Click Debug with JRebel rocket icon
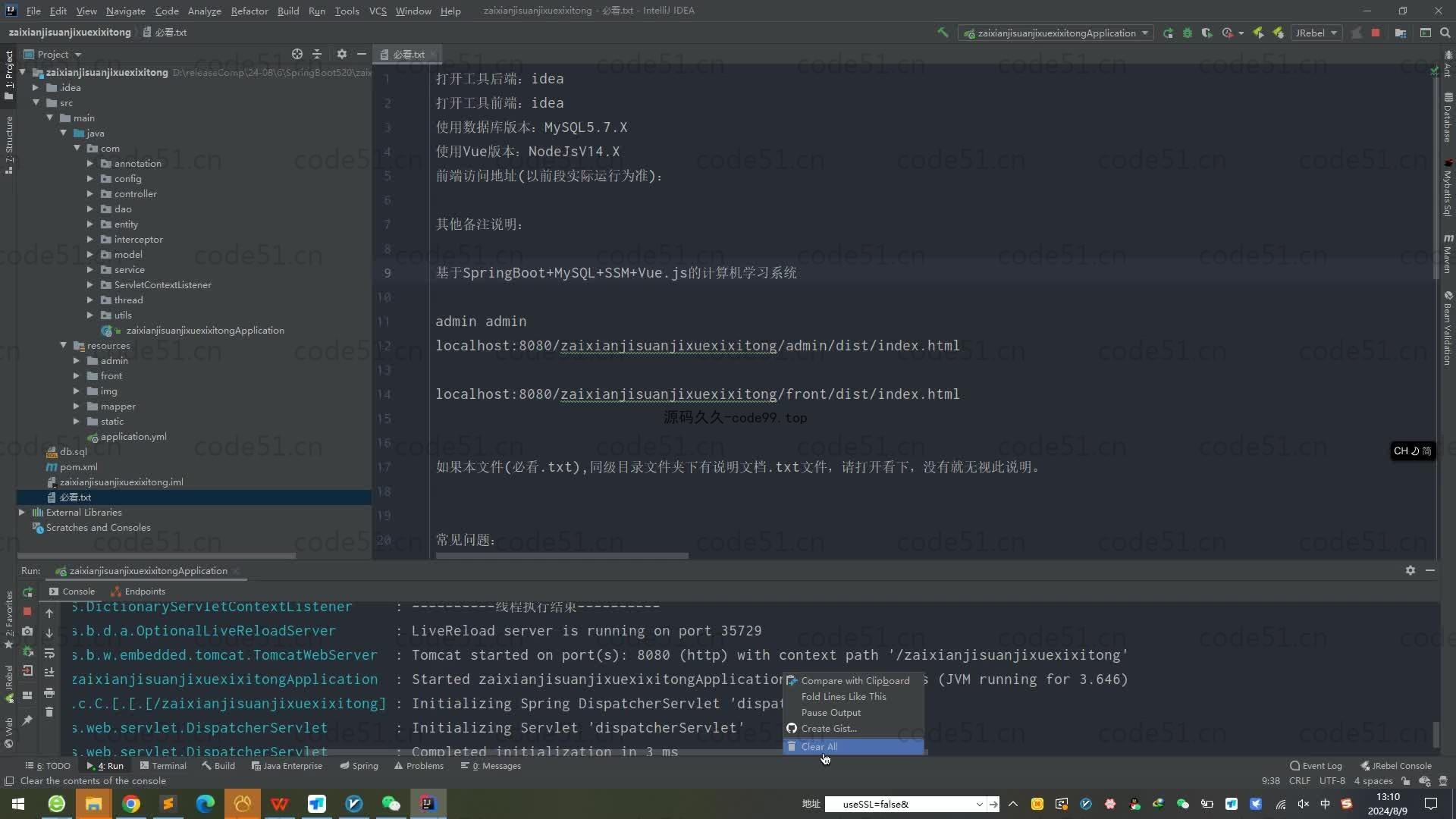This screenshot has width=1456, height=819. [1279, 33]
